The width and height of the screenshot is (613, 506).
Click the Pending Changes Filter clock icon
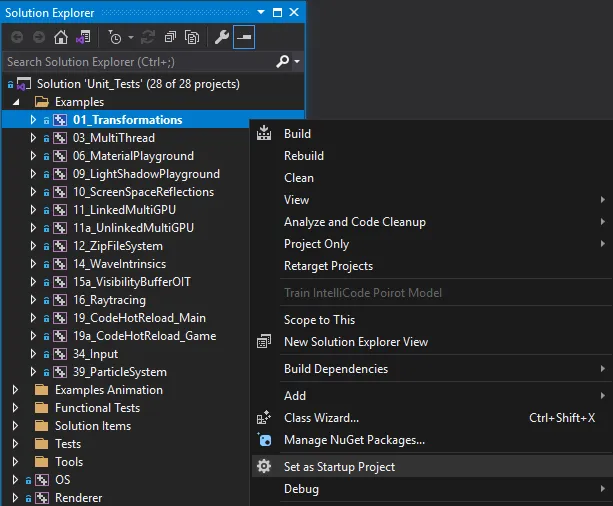coord(115,37)
